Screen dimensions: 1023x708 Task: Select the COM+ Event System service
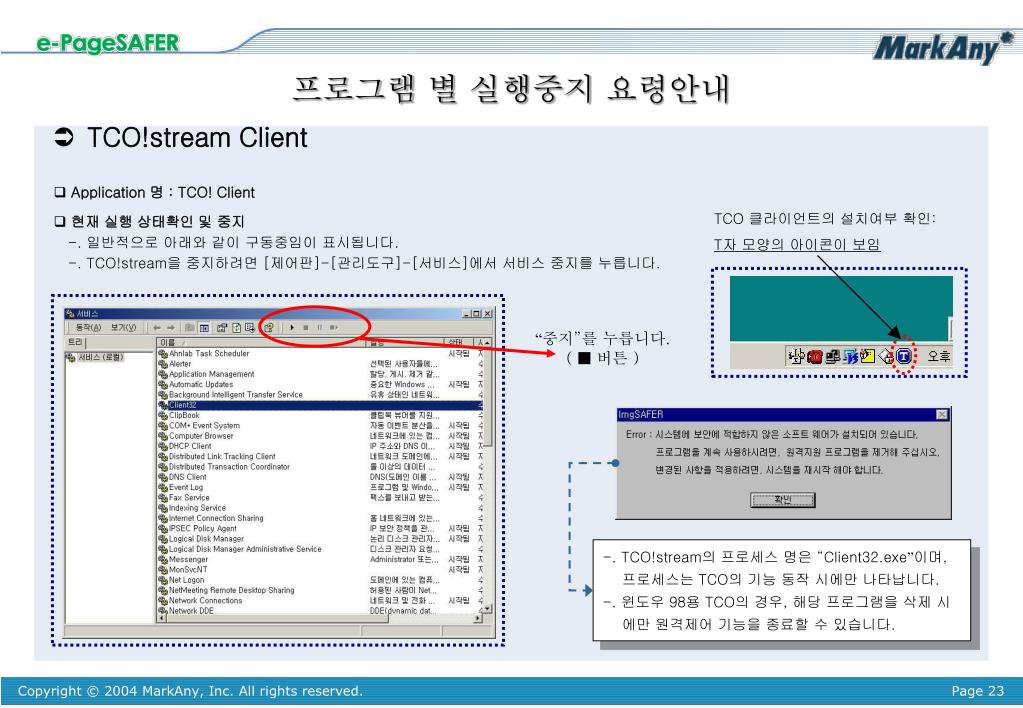[320, 425]
